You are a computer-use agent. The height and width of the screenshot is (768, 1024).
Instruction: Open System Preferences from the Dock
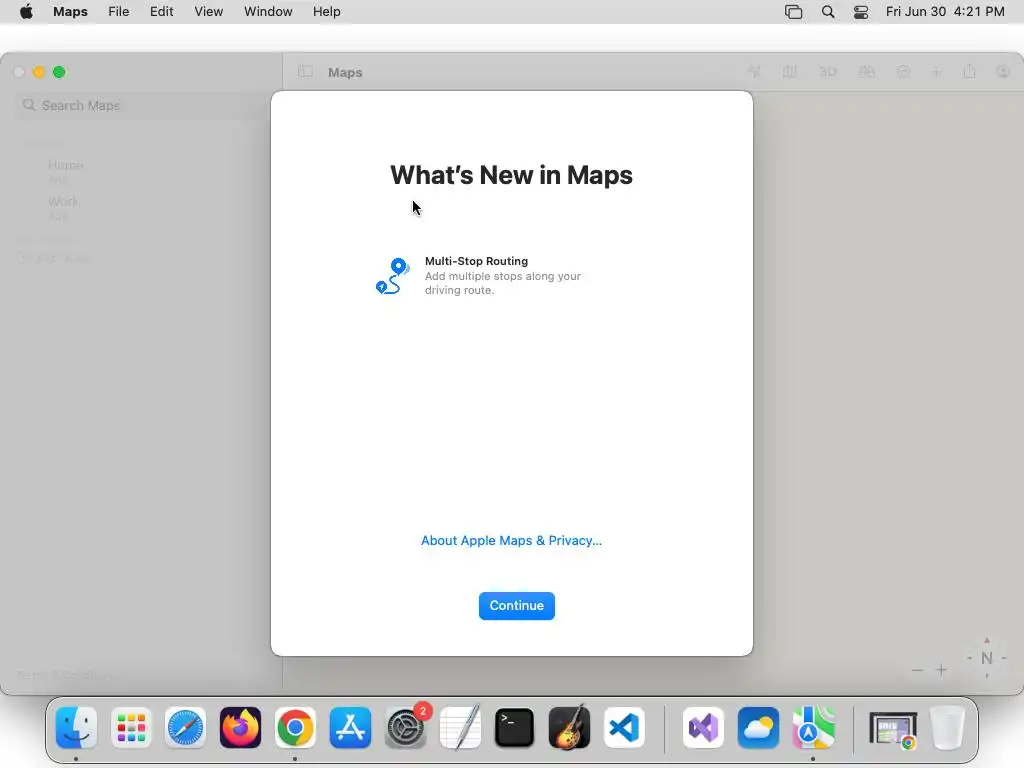click(x=406, y=728)
